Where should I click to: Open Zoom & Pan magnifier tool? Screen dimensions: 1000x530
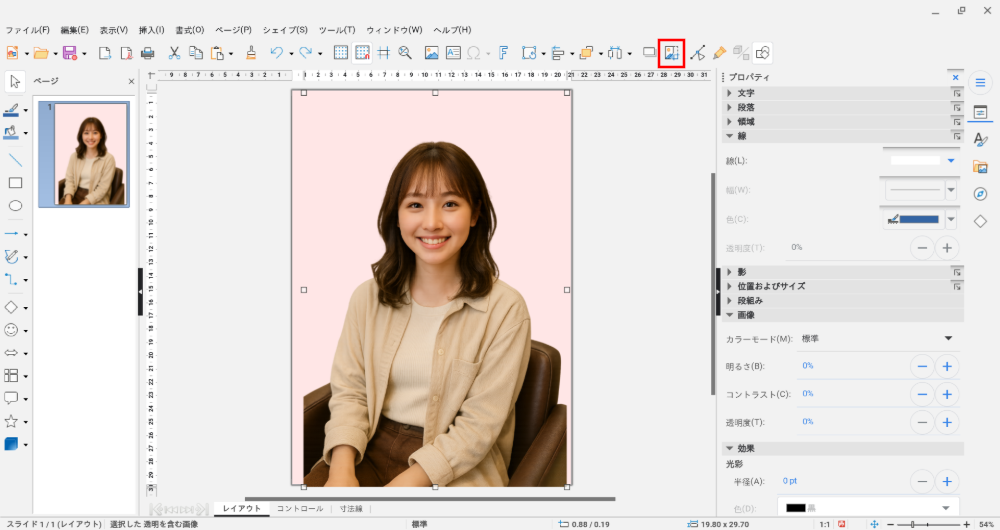click(x=405, y=53)
